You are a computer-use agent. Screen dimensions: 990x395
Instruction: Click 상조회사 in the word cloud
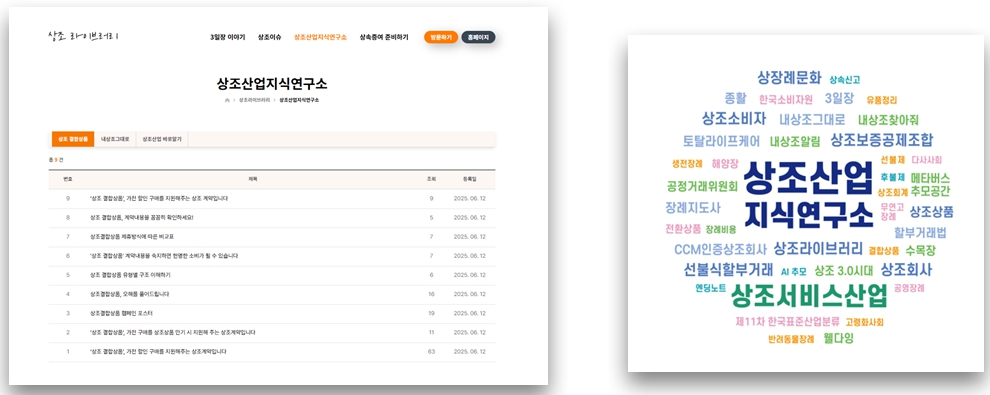tap(906, 269)
